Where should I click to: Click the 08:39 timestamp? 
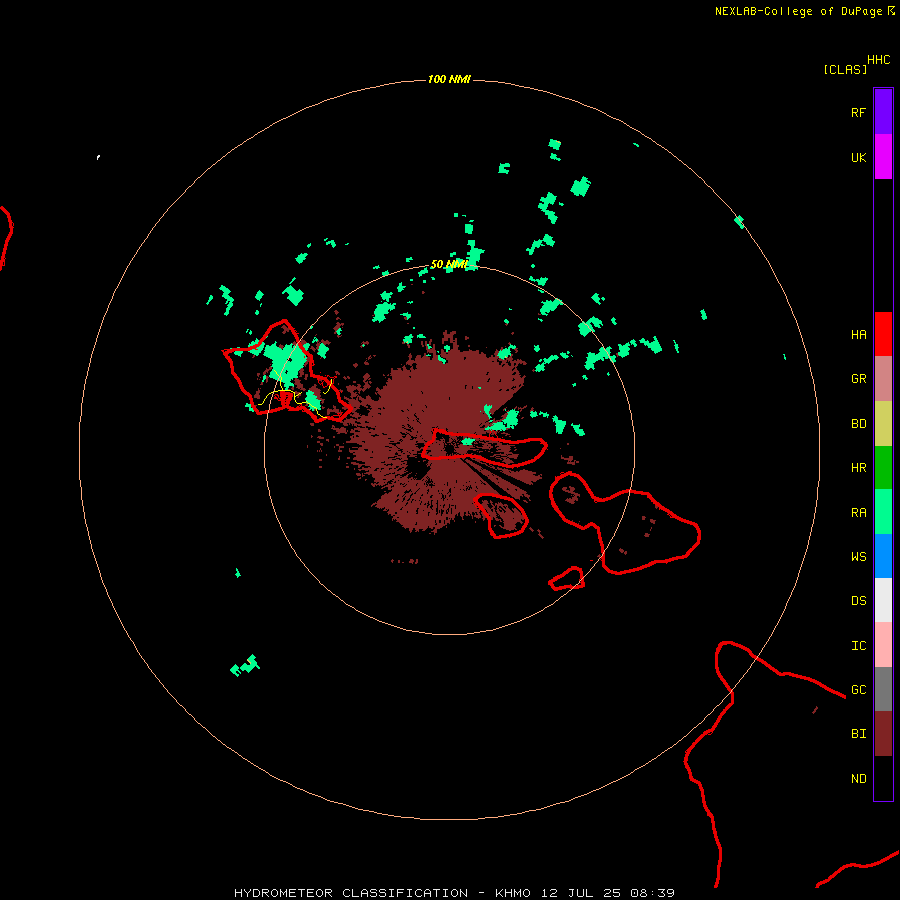(x=652, y=893)
